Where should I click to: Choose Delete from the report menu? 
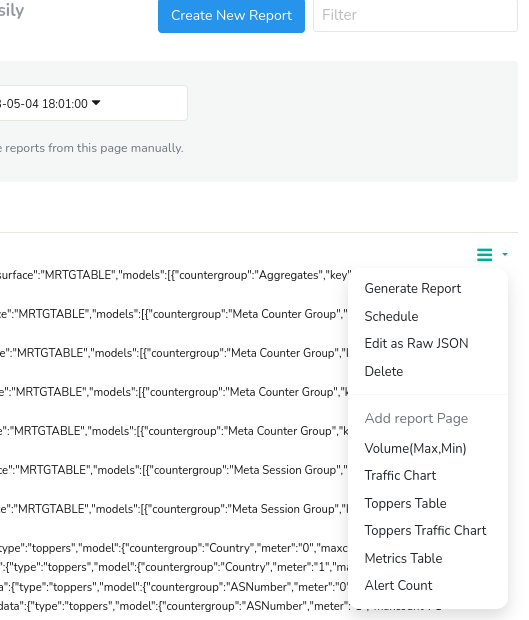[x=384, y=371]
